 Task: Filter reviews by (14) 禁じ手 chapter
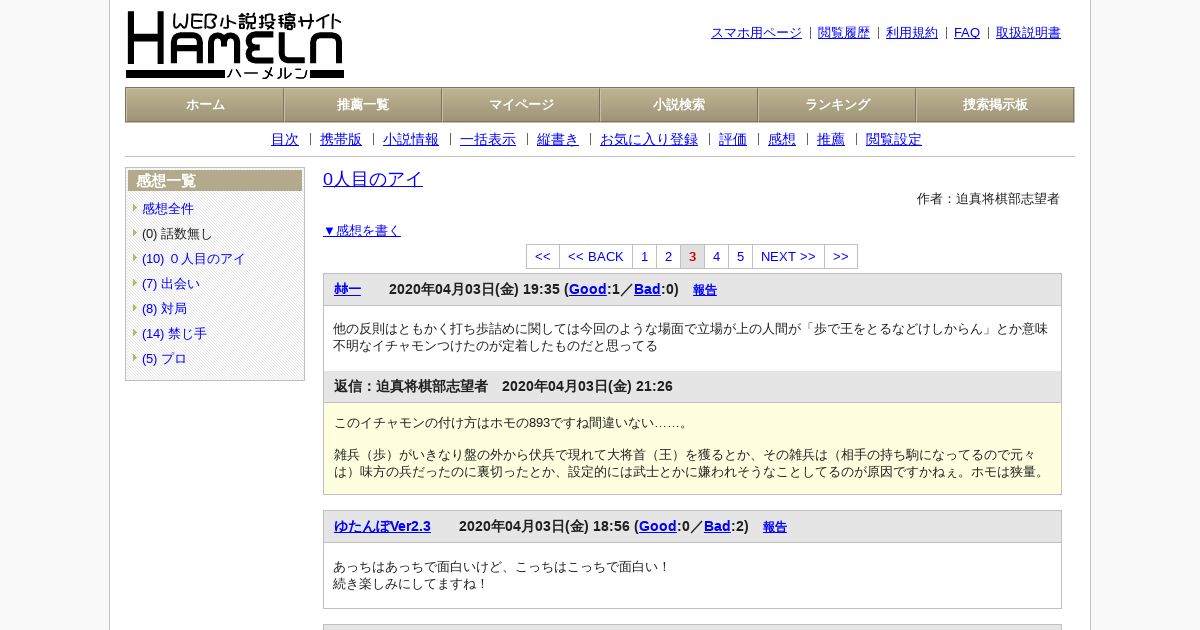pyautogui.click(x=174, y=333)
